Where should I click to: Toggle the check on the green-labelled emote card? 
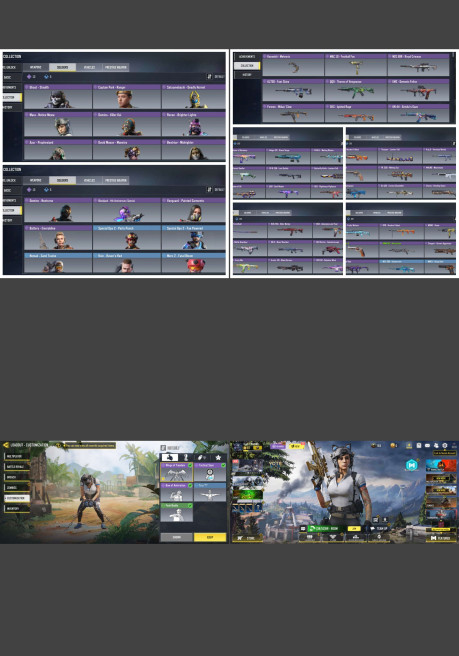click(190, 506)
